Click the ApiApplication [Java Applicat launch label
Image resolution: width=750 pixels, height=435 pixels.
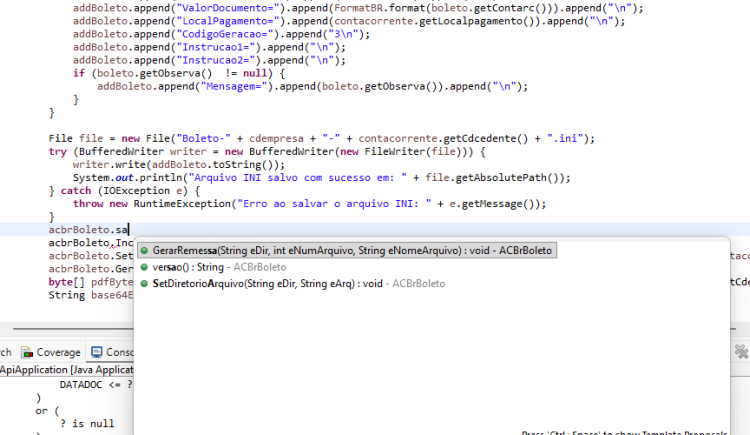click(x=66, y=370)
